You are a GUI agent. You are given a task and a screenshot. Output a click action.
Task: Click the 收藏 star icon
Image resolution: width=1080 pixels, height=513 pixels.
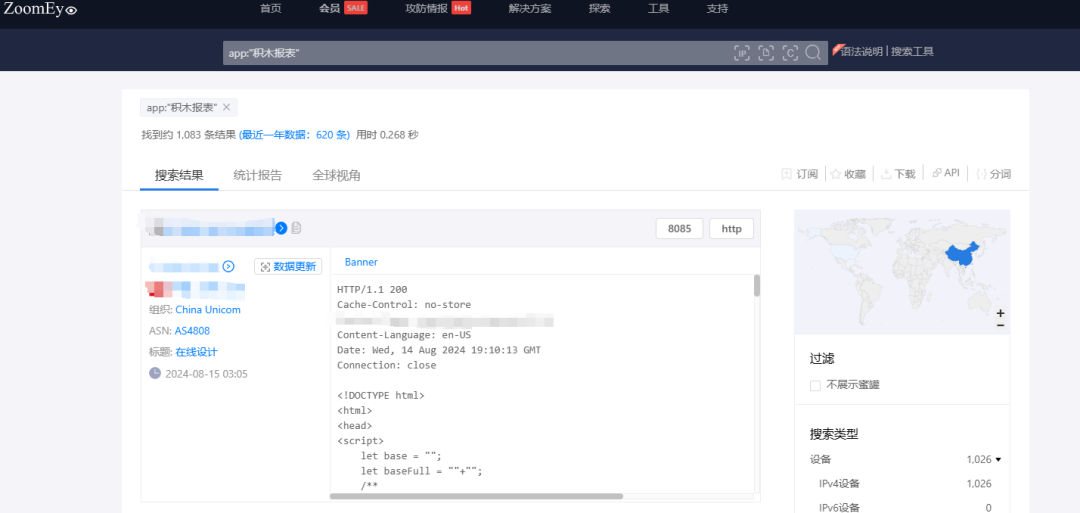(x=835, y=174)
